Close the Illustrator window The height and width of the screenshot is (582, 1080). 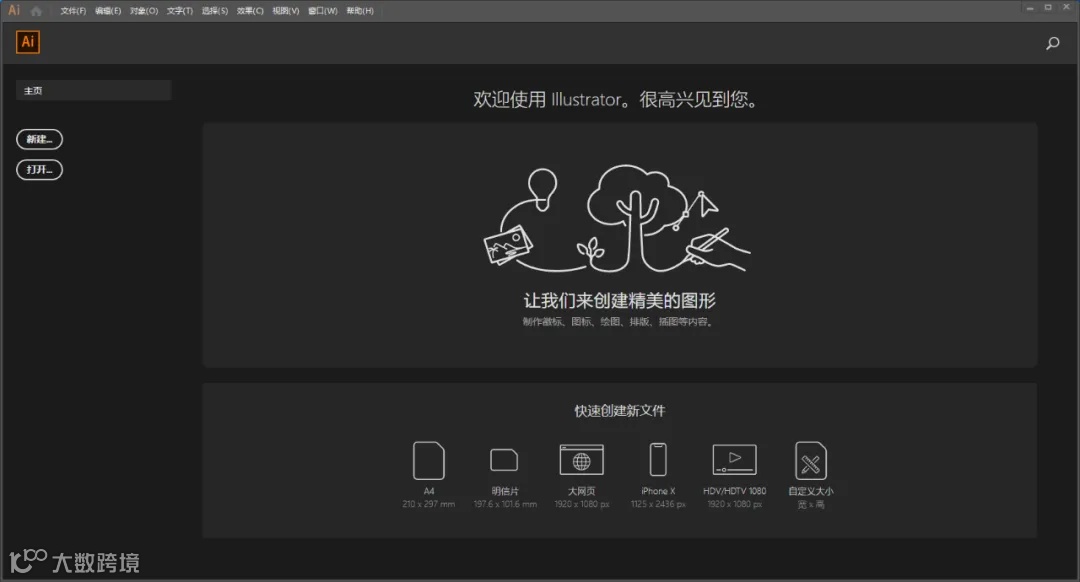point(1066,8)
